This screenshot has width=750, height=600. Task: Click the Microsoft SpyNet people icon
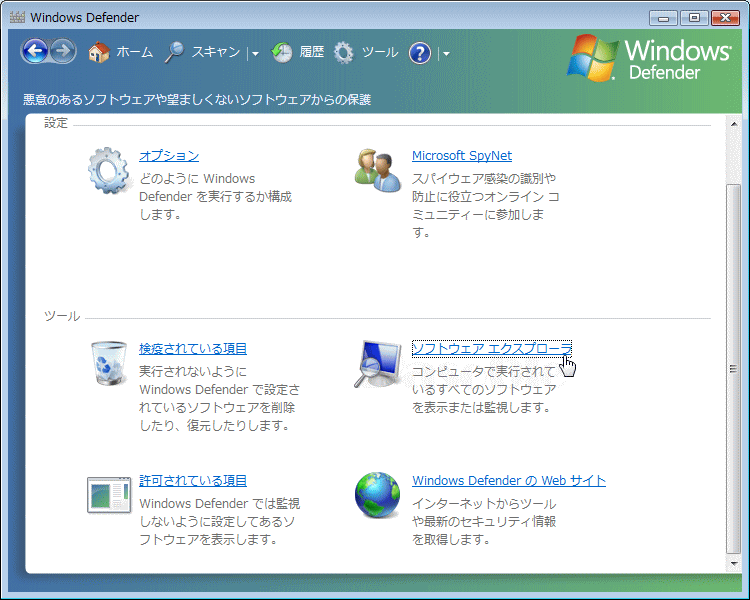pyautogui.click(x=377, y=168)
